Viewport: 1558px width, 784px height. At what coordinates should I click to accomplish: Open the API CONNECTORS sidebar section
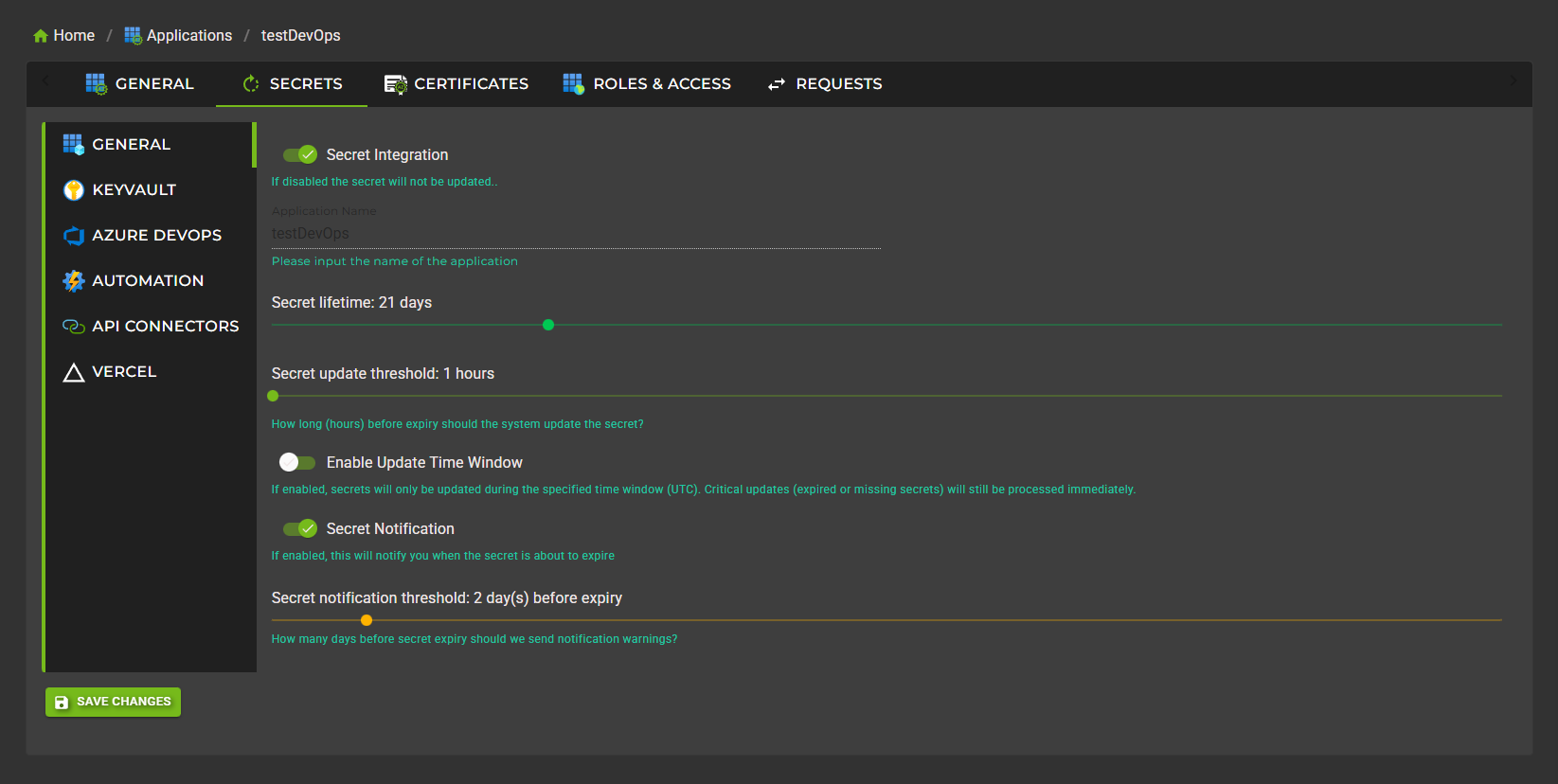coord(150,326)
